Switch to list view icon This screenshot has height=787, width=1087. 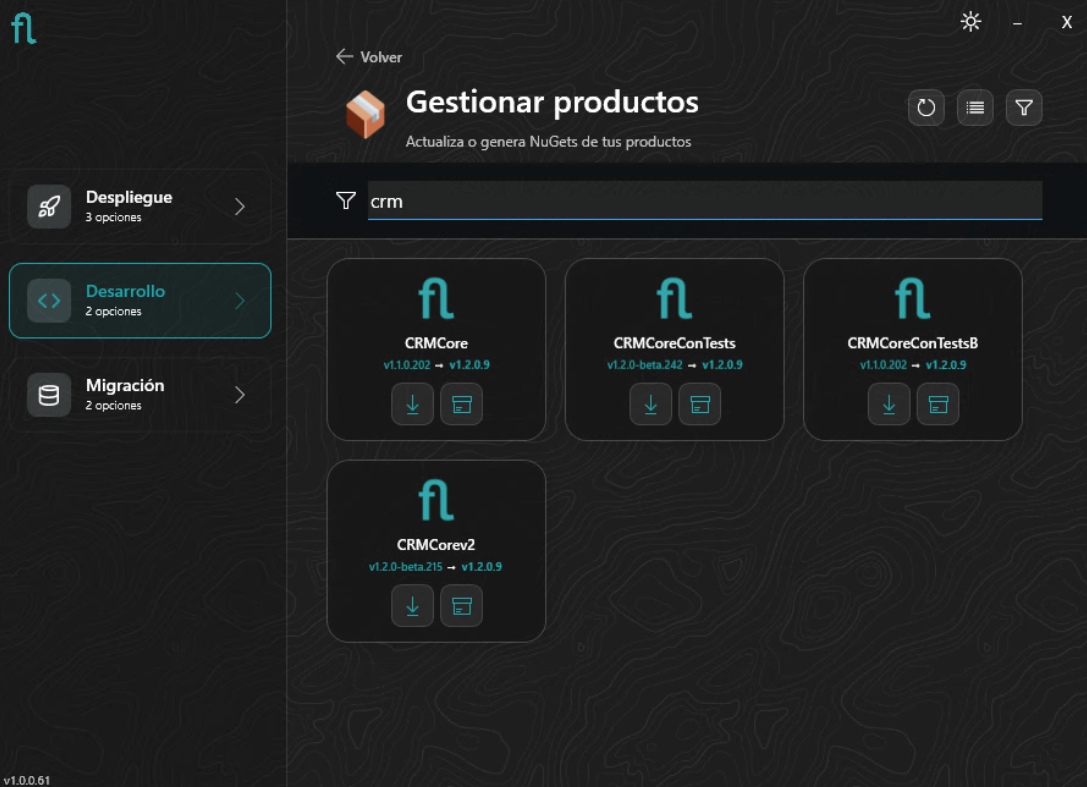pyautogui.click(x=975, y=107)
